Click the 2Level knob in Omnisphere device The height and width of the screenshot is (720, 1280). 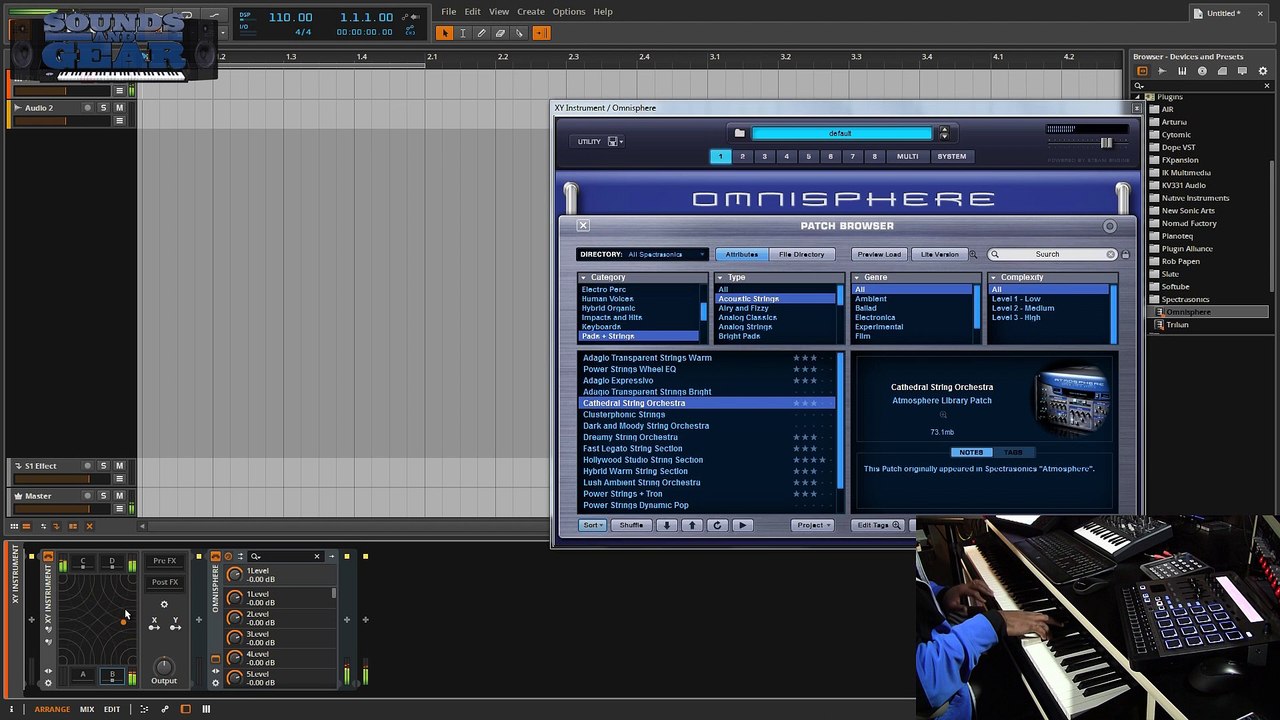(235, 618)
